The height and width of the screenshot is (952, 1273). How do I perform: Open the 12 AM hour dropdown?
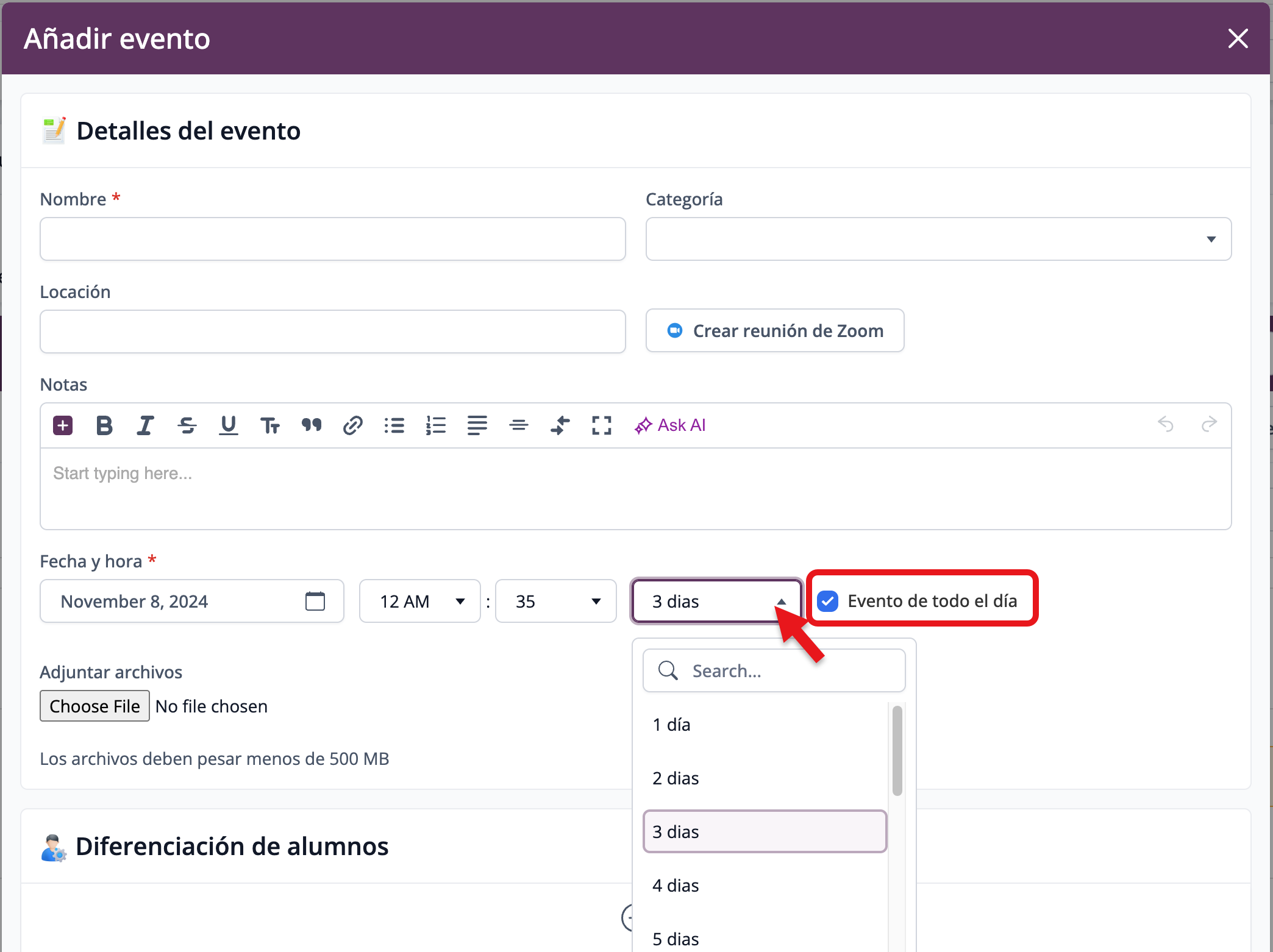click(420, 601)
